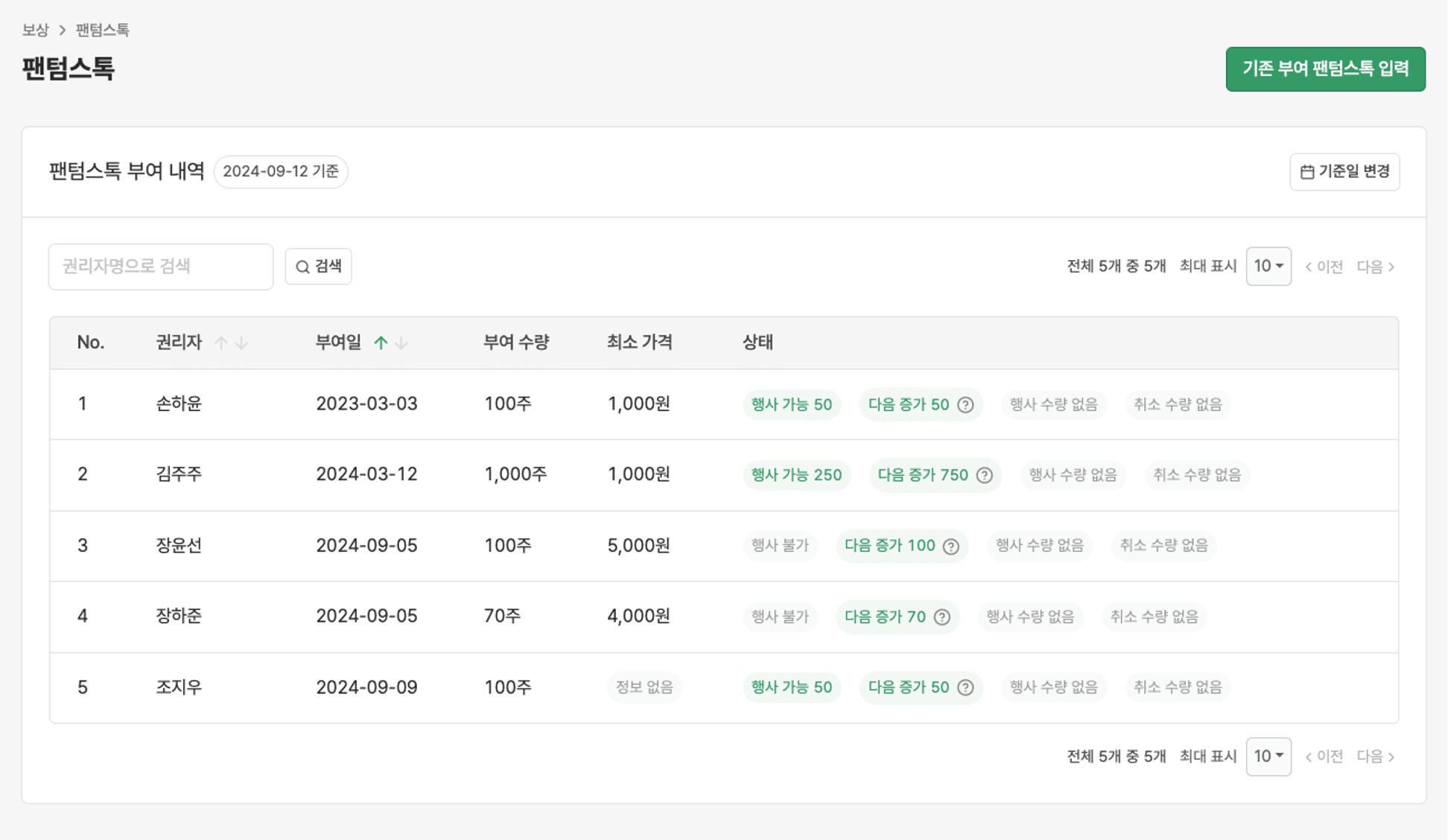Go to top 다음 page link
Screen dimensions: 1448x840
point(1375,266)
